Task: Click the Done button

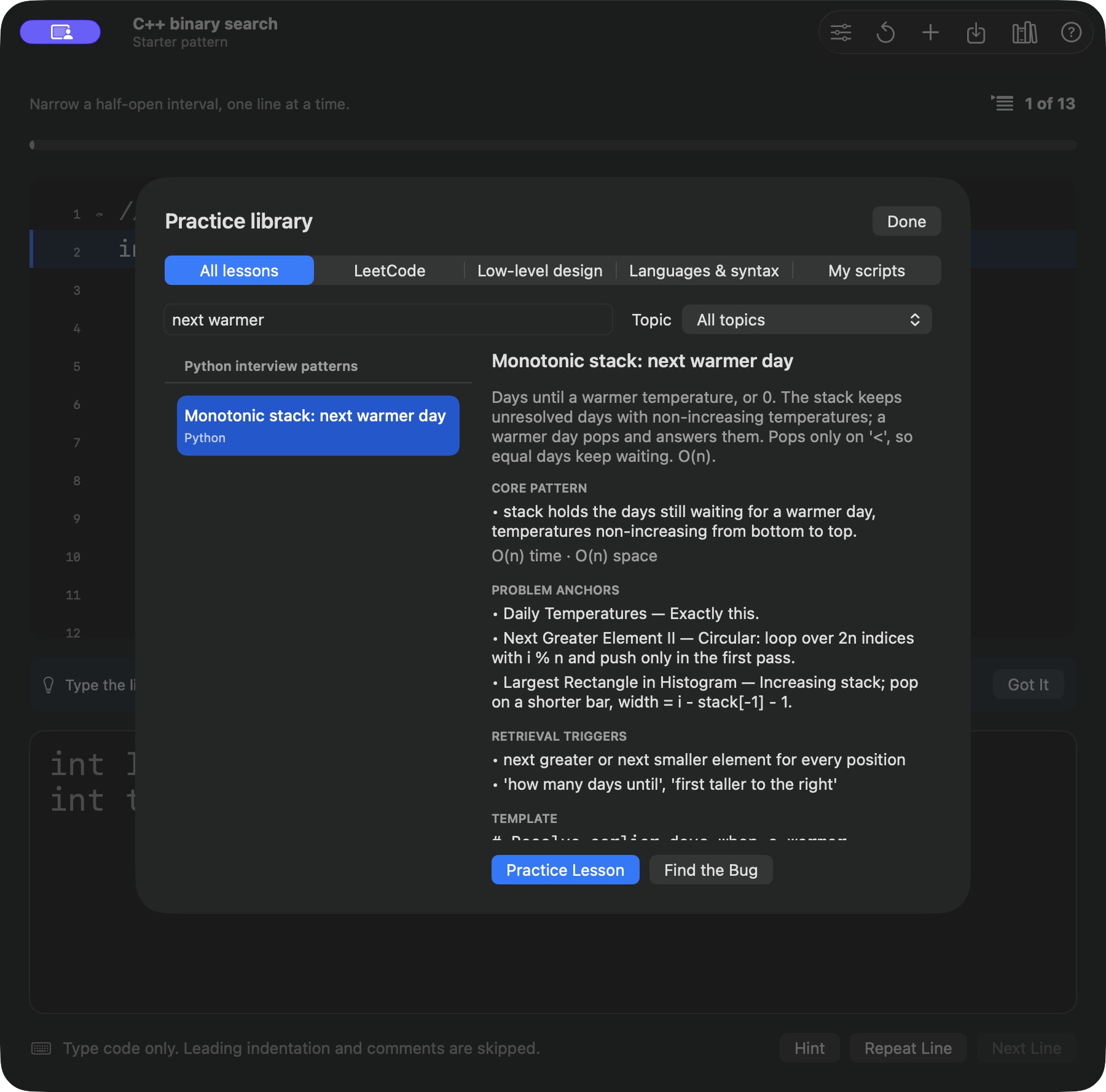Action: point(906,221)
